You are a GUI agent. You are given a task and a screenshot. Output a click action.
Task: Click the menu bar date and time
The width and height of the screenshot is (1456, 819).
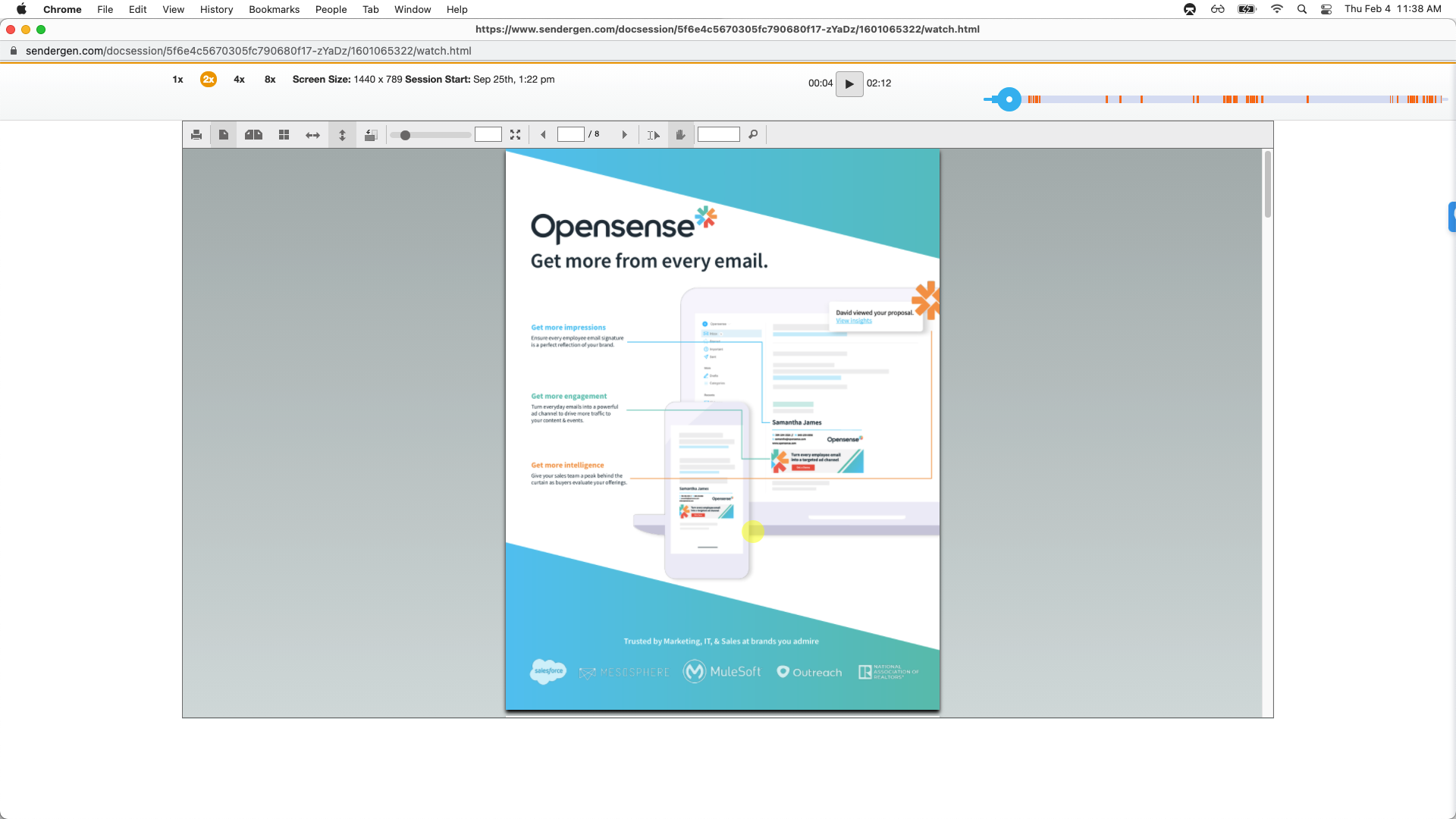pos(1393,9)
